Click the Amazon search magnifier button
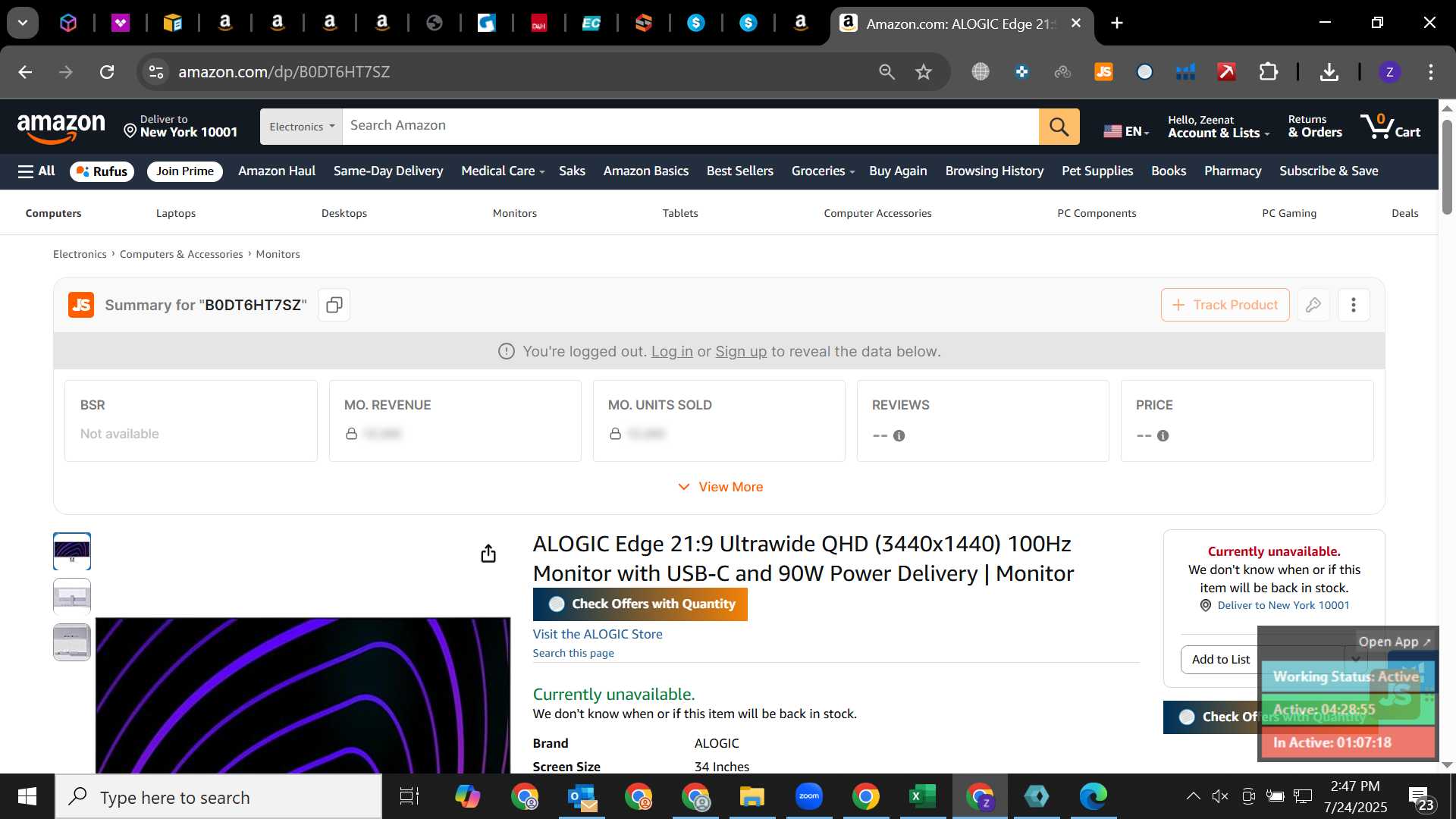Image resolution: width=1456 pixels, height=819 pixels. click(1059, 127)
